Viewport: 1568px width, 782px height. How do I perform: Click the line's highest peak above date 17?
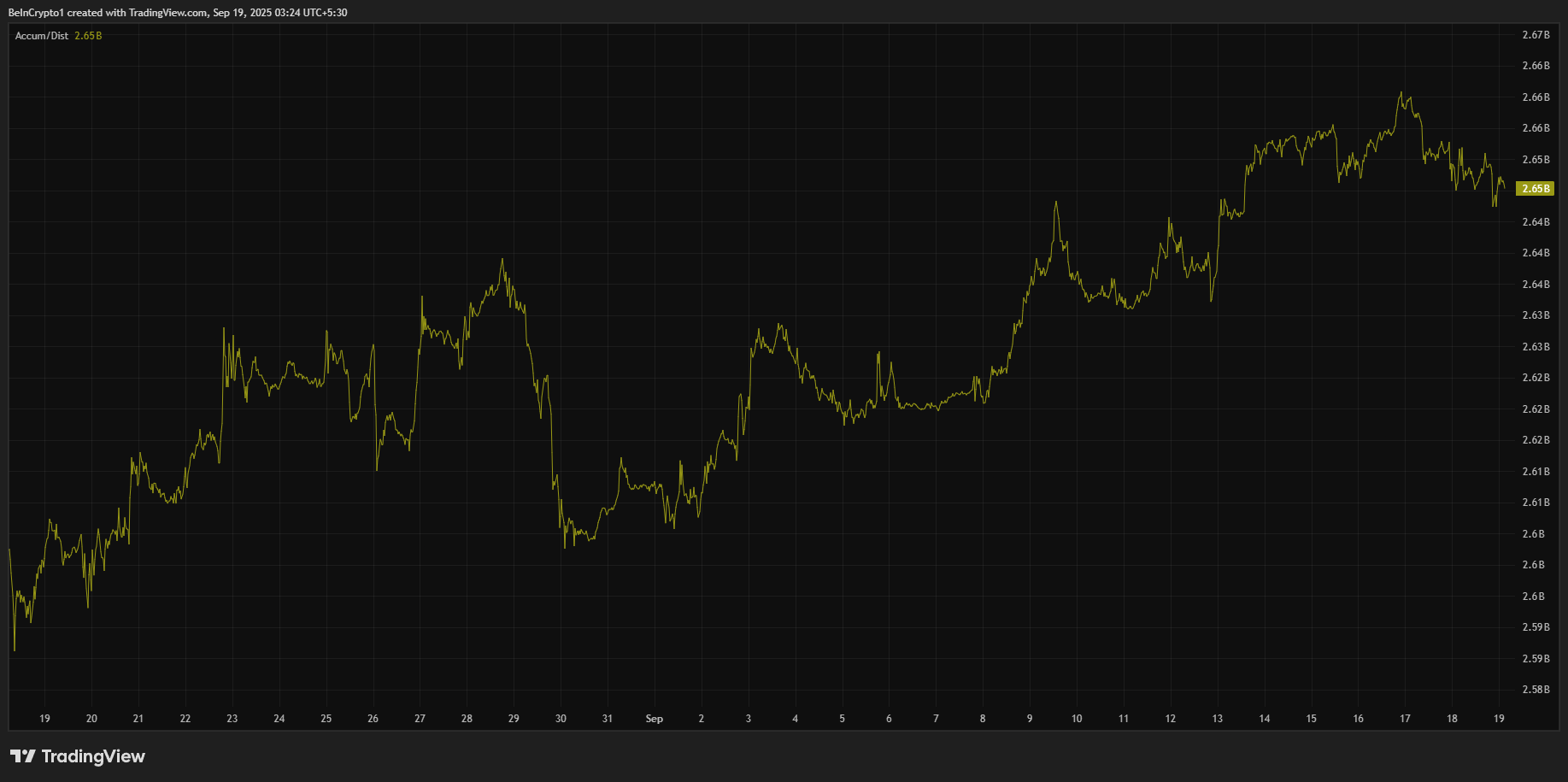[1401, 93]
